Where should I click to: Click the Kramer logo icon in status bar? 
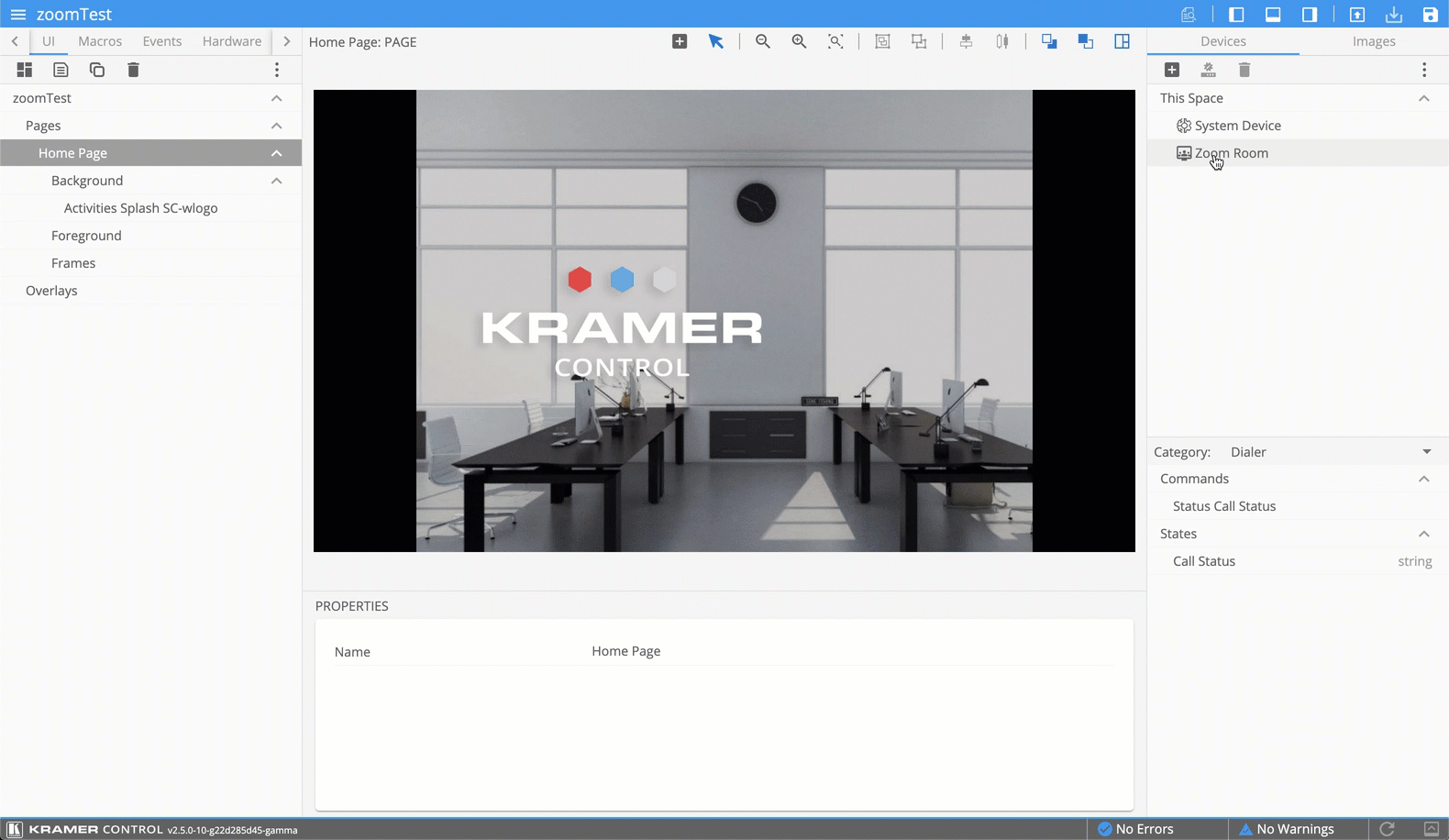tap(15, 829)
